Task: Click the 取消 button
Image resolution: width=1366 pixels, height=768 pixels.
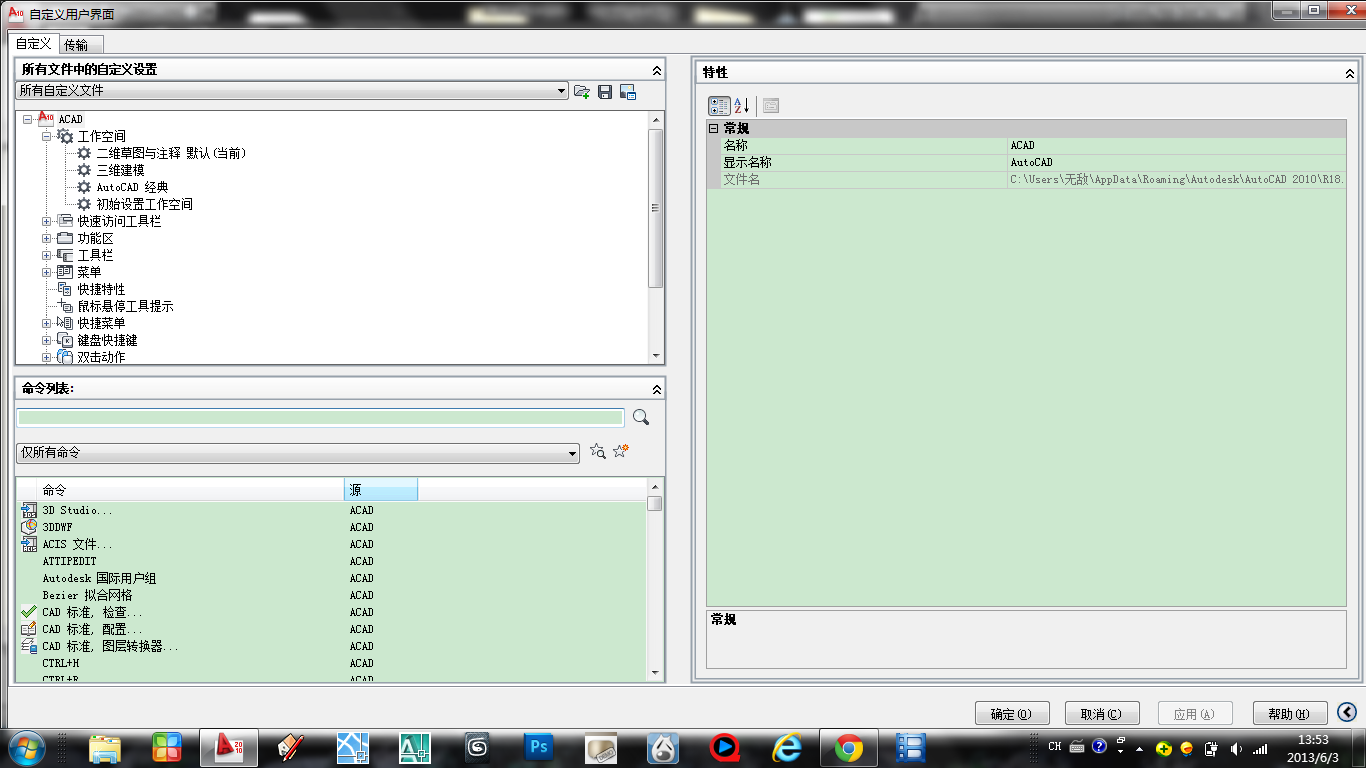Action: coord(1101,714)
